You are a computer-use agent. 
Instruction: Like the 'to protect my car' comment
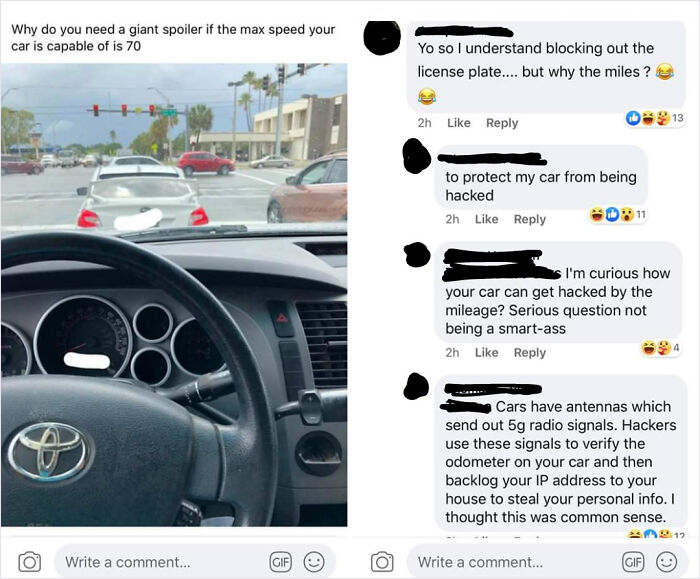click(486, 219)
